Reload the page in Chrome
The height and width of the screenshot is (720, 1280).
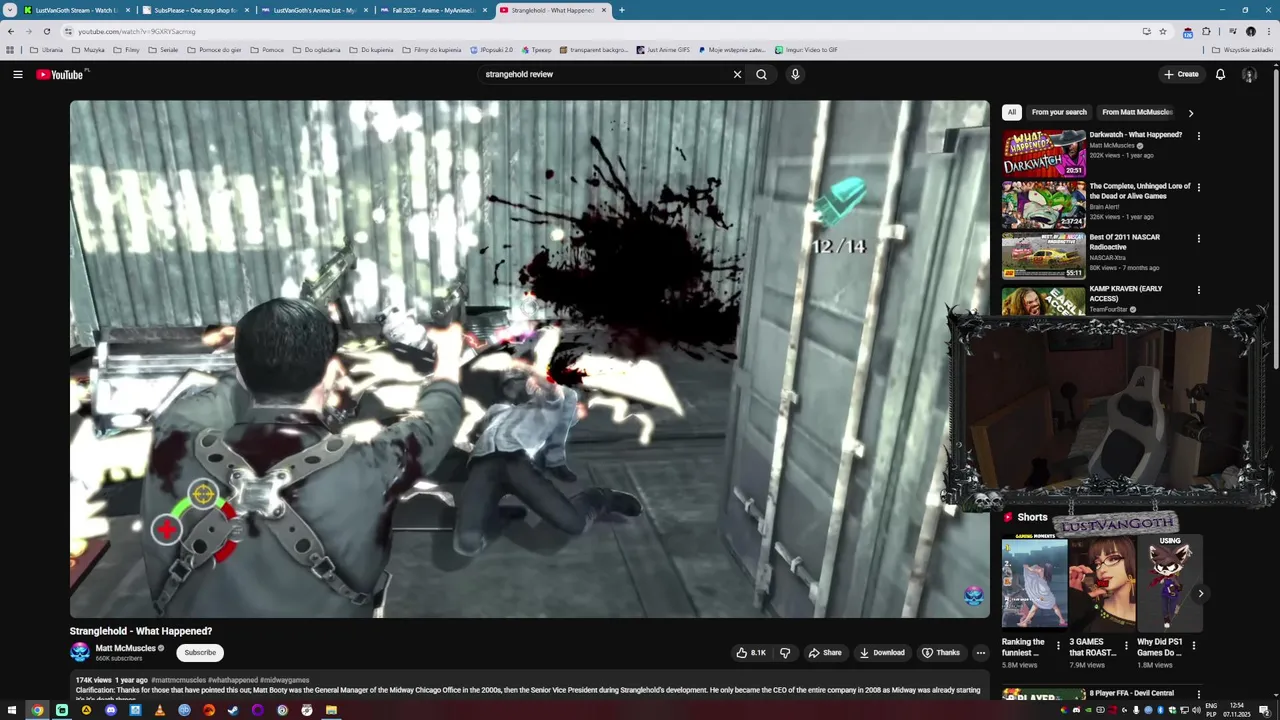coord(46,31)
